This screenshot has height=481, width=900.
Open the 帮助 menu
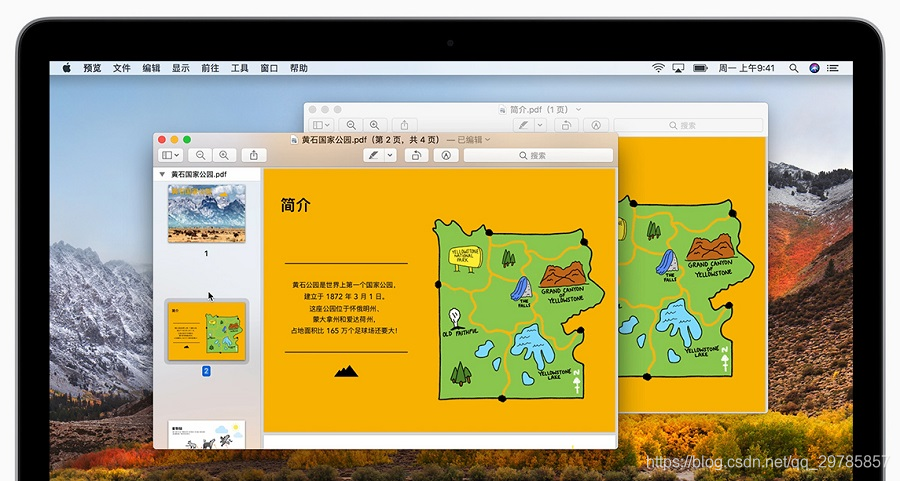(x=298, y=68)
